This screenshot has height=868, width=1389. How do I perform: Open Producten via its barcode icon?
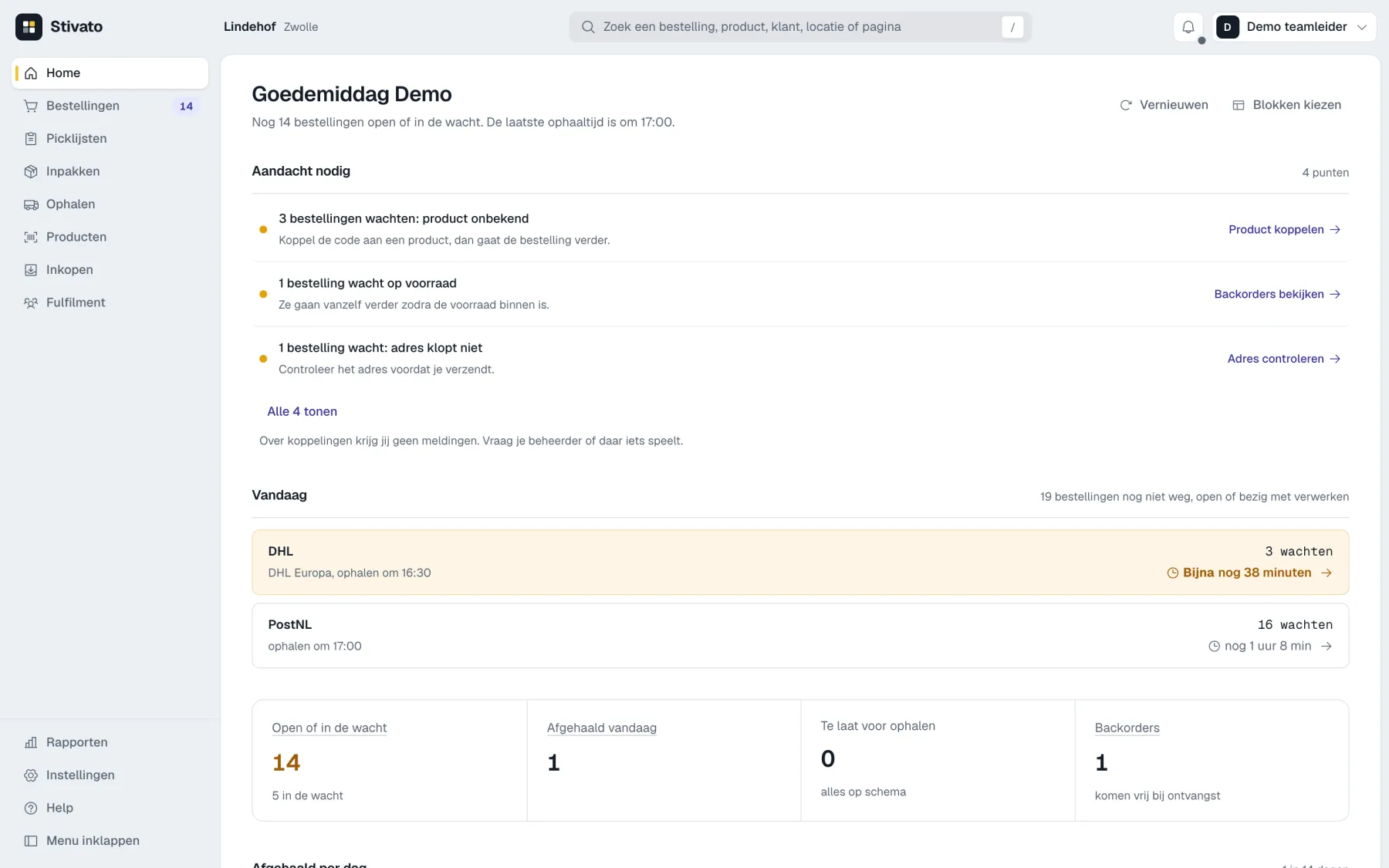[31, 238]
